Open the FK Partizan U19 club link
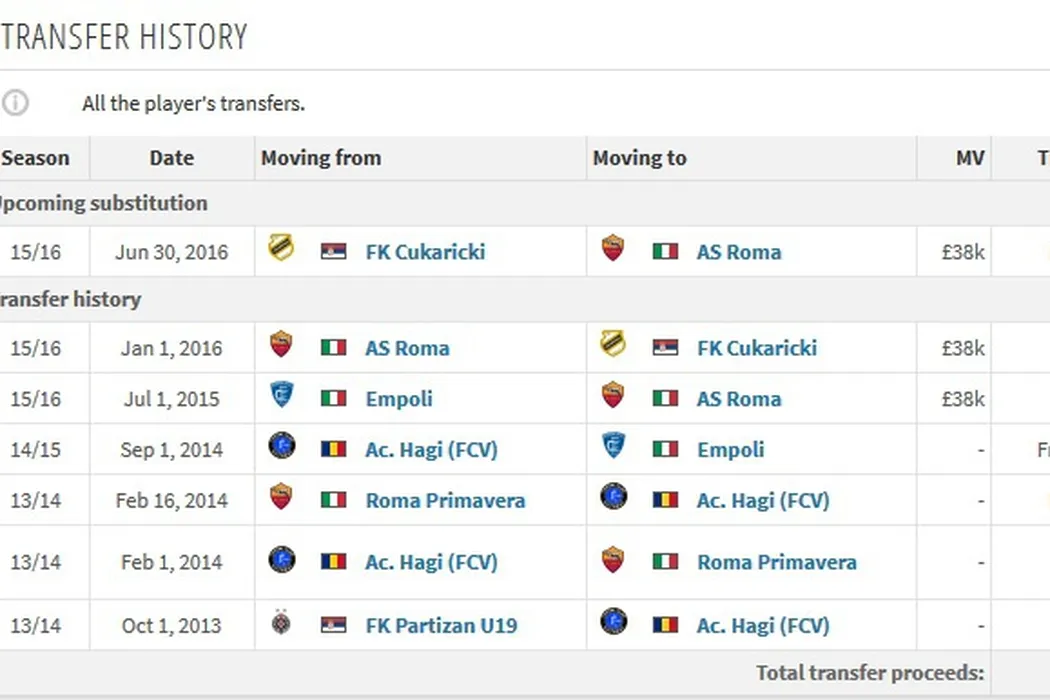 tap(441, 626)
